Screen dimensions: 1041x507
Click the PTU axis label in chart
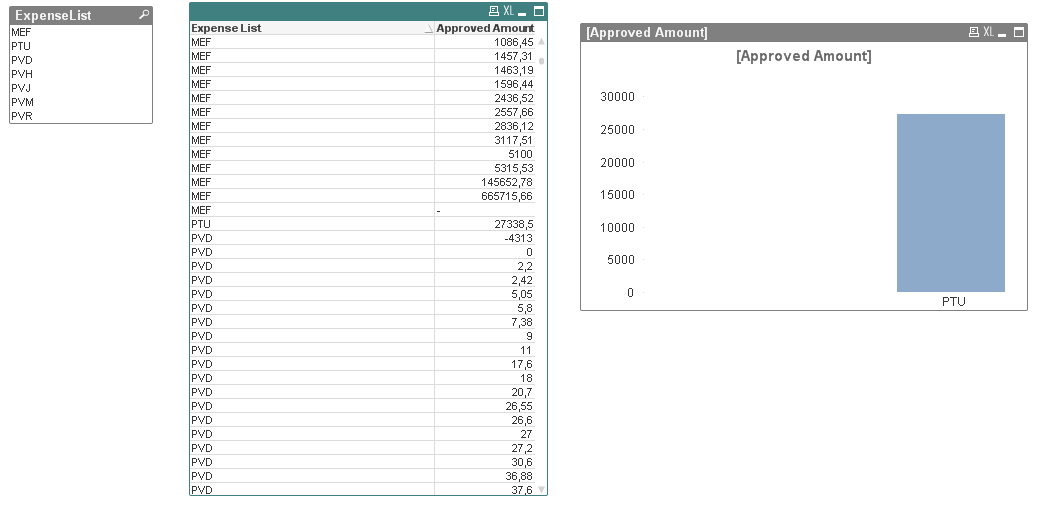[953, 301]
